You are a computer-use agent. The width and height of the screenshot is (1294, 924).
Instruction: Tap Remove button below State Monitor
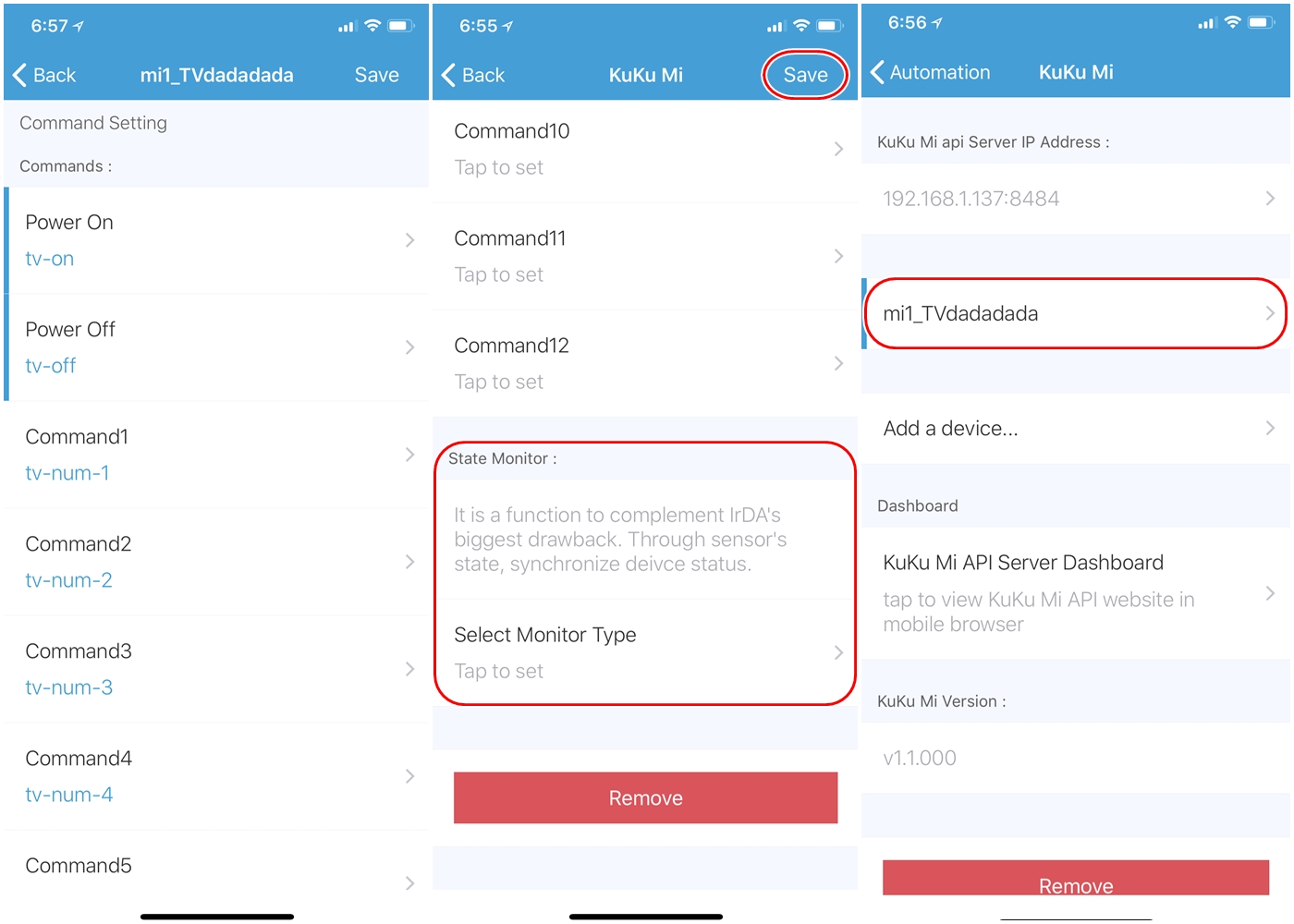645,797
